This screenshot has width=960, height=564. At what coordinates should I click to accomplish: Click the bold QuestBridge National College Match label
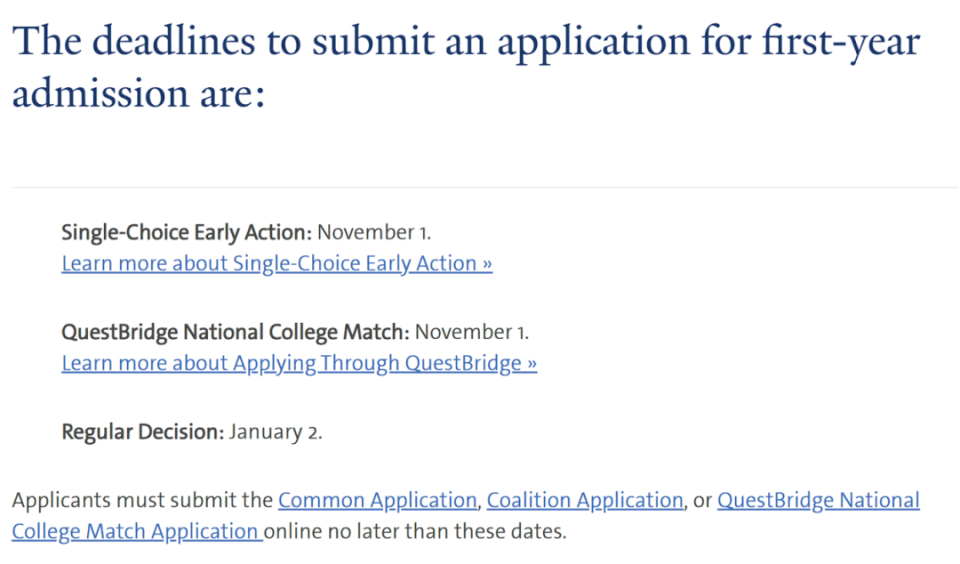click(x=236, y=332)
